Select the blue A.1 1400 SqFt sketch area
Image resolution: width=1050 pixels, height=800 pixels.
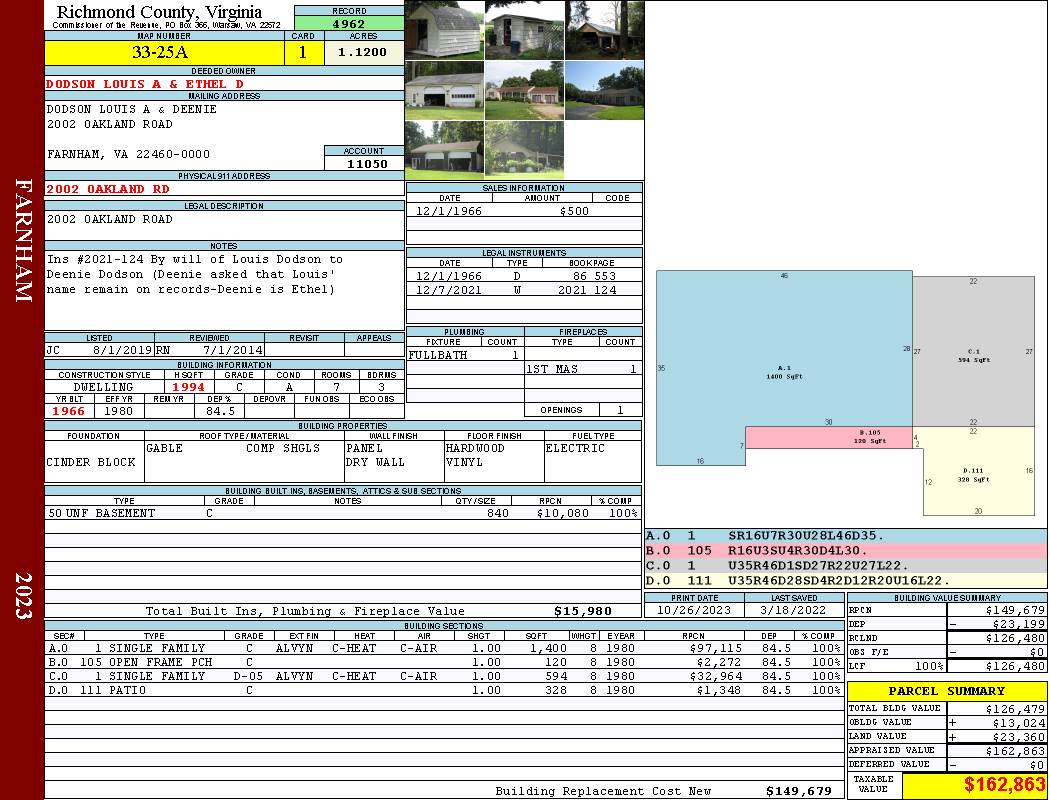[780, 372]
